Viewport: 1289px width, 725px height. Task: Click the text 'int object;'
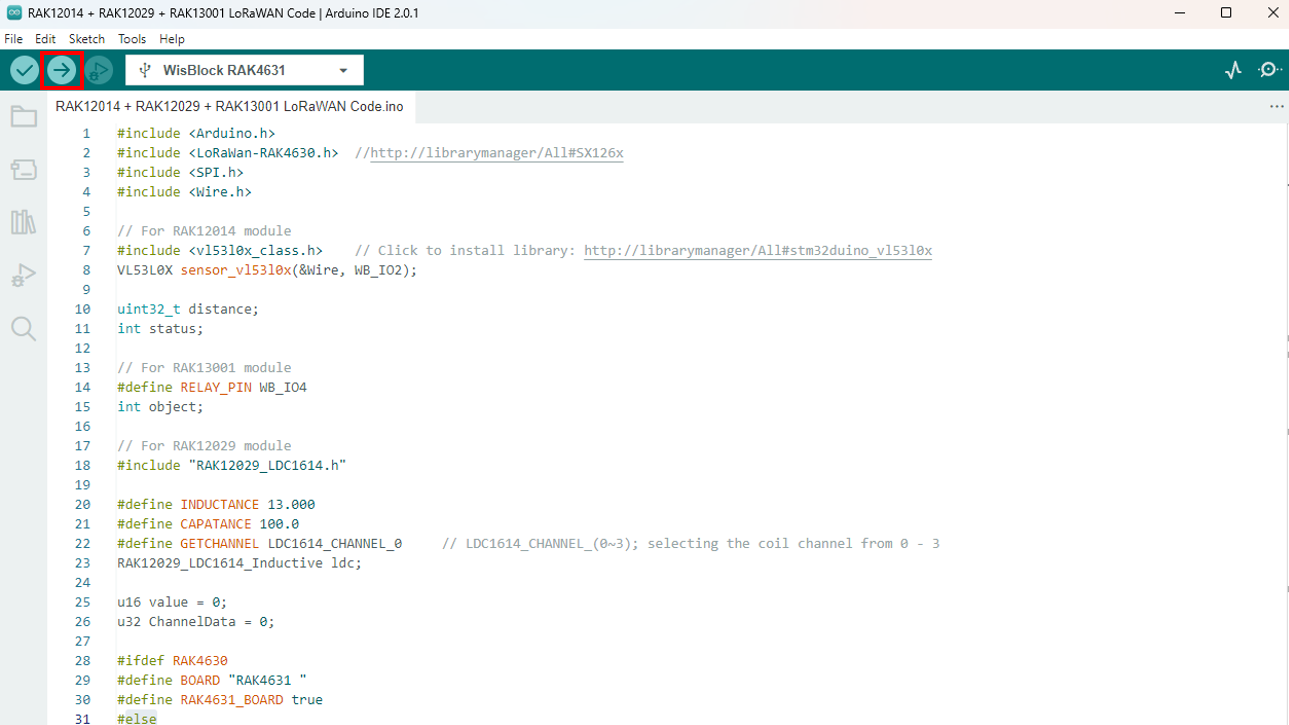pyautogui.click(x=160, y=407)
